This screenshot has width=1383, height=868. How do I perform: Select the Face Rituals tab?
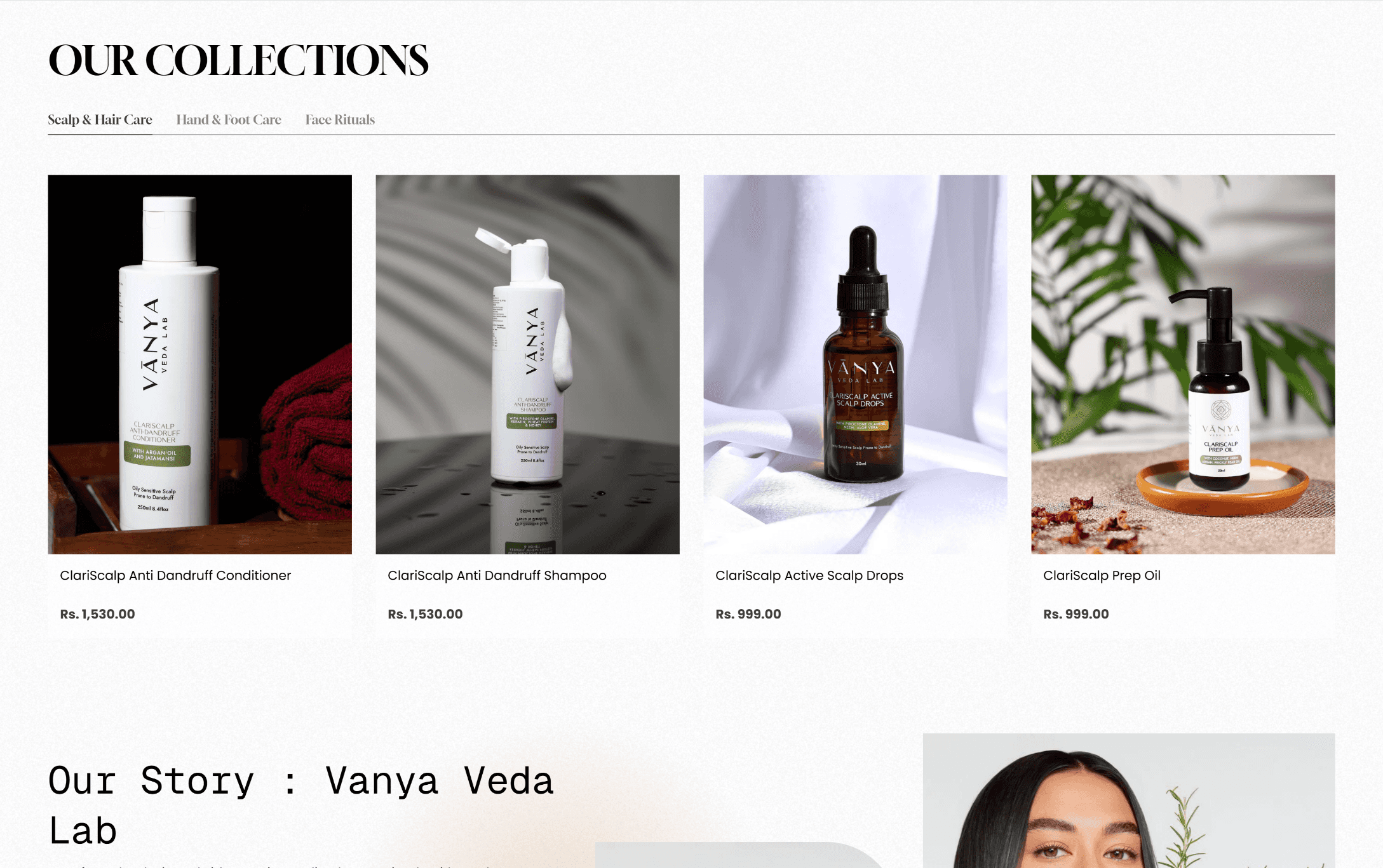click(340, 119)
